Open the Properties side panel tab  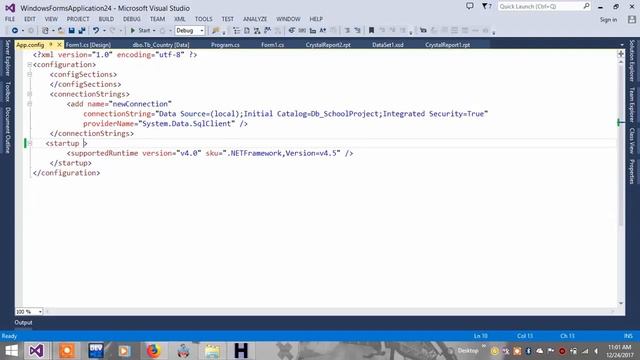[x=632, y=171]
